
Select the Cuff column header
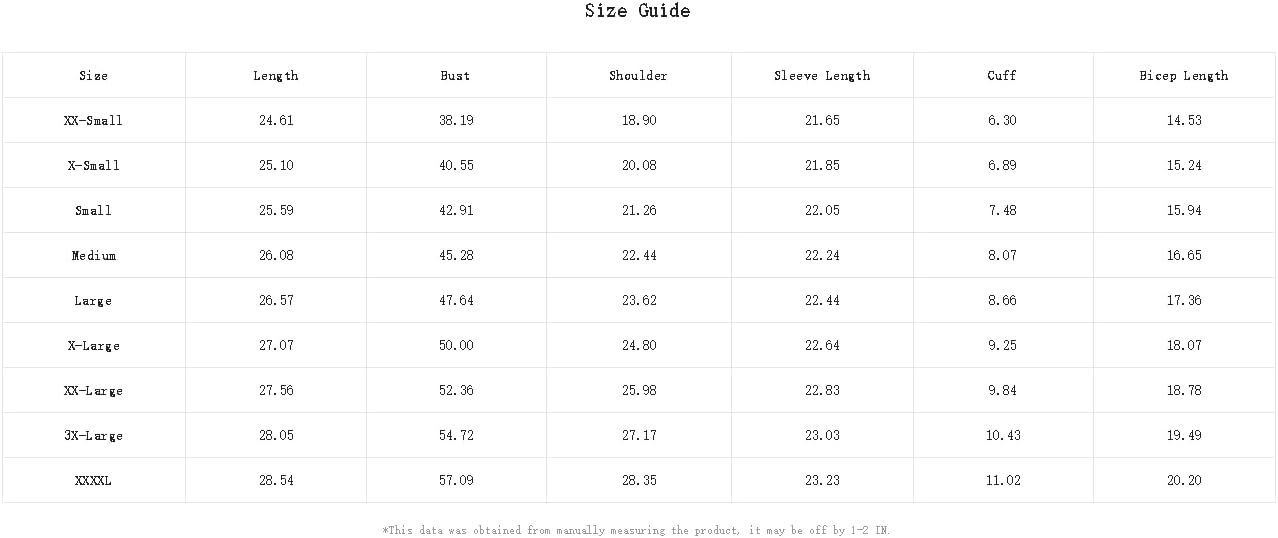pos(1003,76)
